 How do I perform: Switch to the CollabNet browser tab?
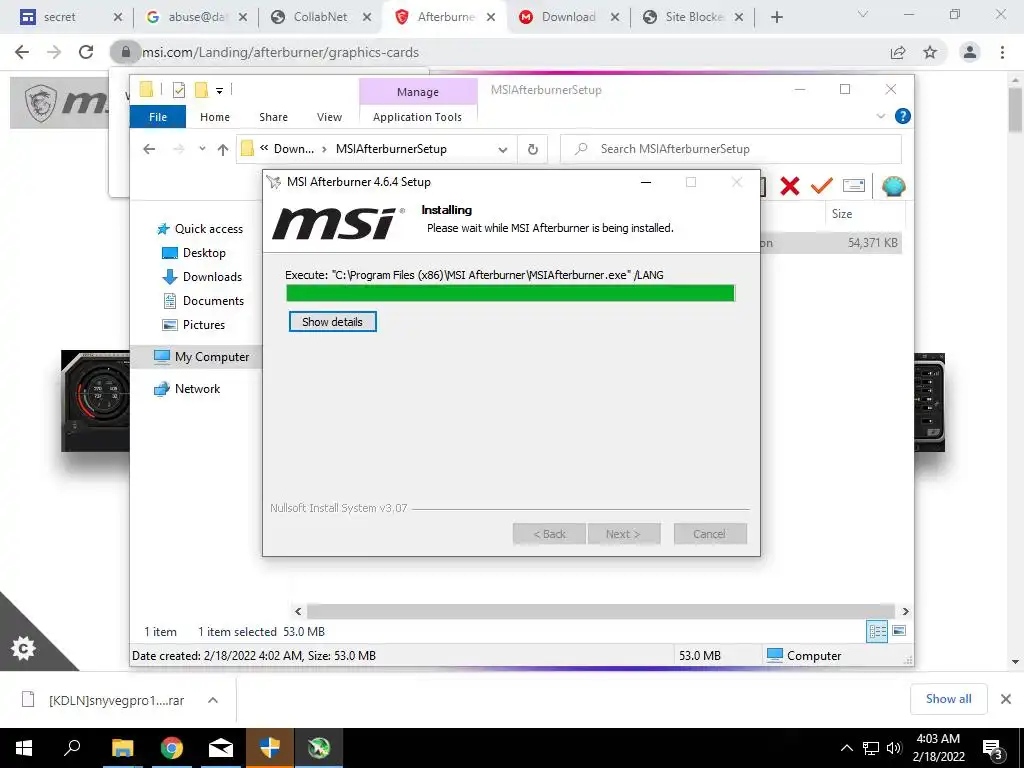click(321, 17)
